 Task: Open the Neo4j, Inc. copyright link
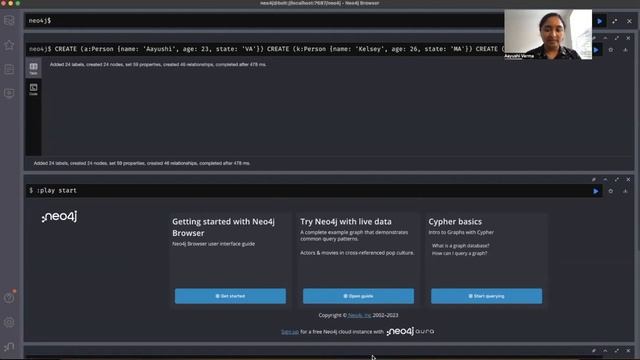360,315
